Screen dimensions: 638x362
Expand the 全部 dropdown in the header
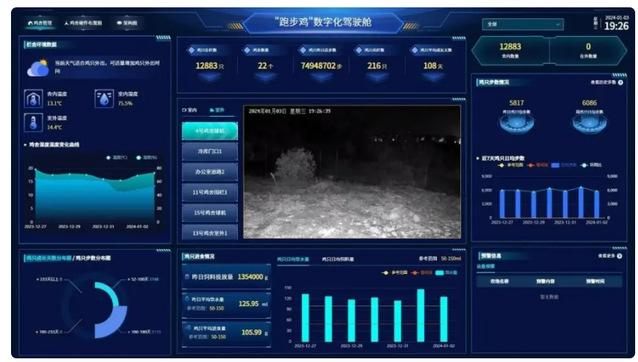(522, 24)
